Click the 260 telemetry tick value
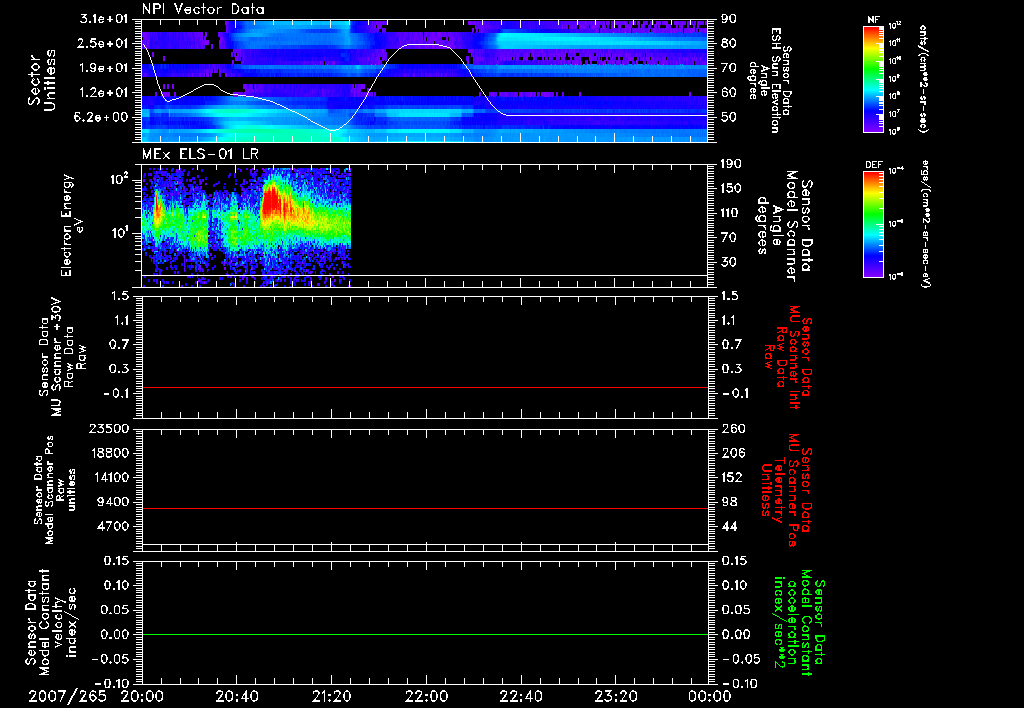The height and width of the screenshot is (708, 1024). 732,428
